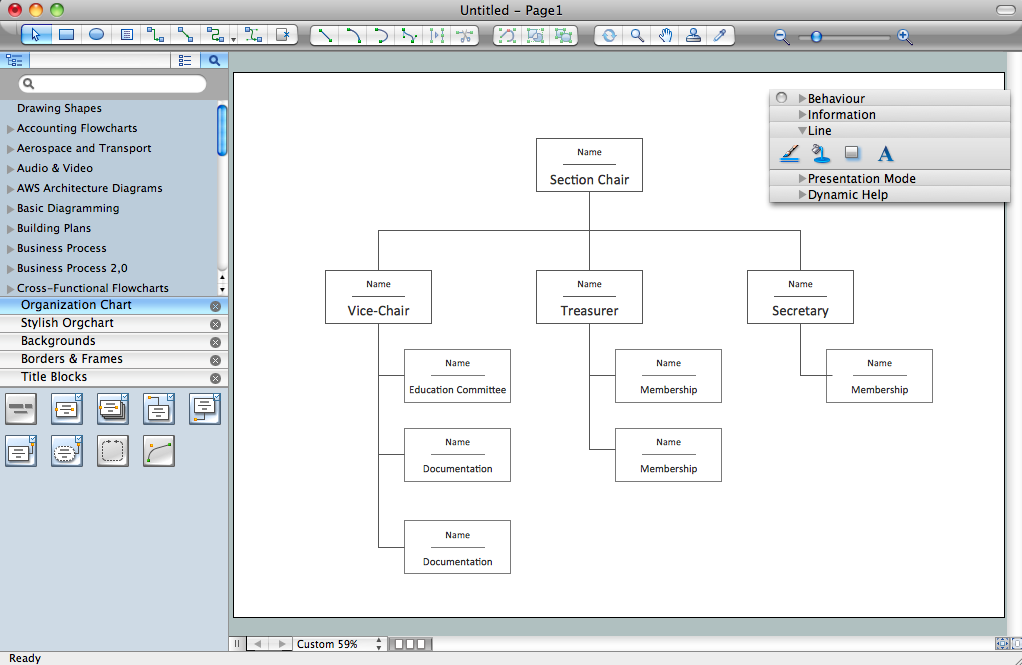Open line pen settings in panel
The image size is (1022, 665).
tap(789, 154)
